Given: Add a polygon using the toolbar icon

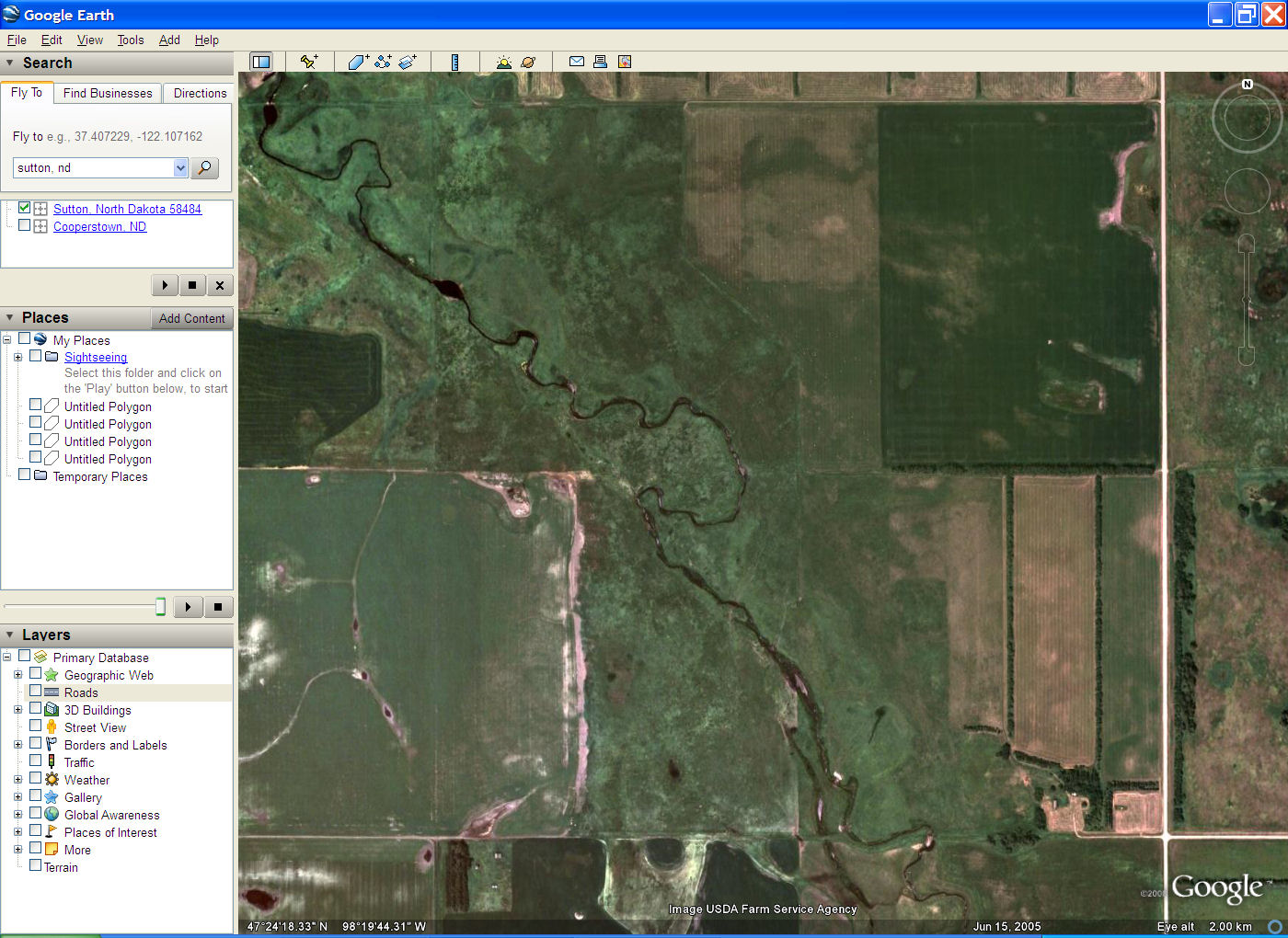Looking at the screenshot, I should point(358,62).
